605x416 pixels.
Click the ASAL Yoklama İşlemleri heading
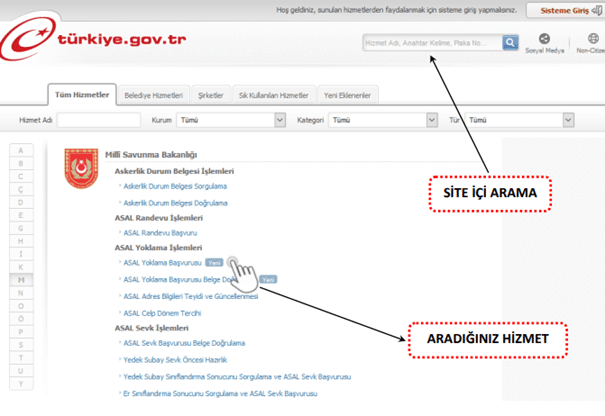pyautogui.click(x=158, y=248)
